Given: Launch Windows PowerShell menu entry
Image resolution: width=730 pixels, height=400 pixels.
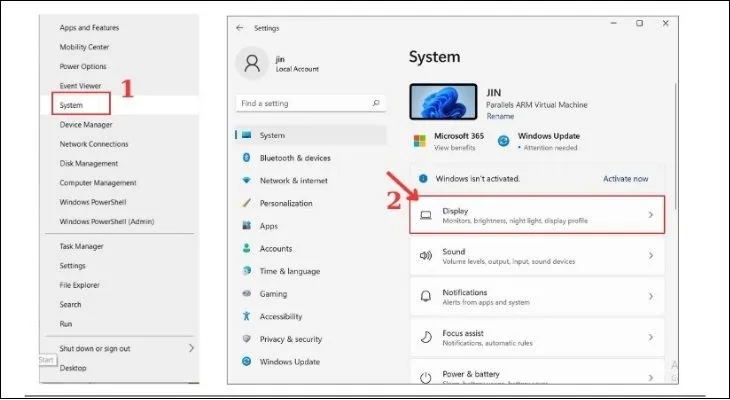Looking at the screenshot, I should 93,202.
